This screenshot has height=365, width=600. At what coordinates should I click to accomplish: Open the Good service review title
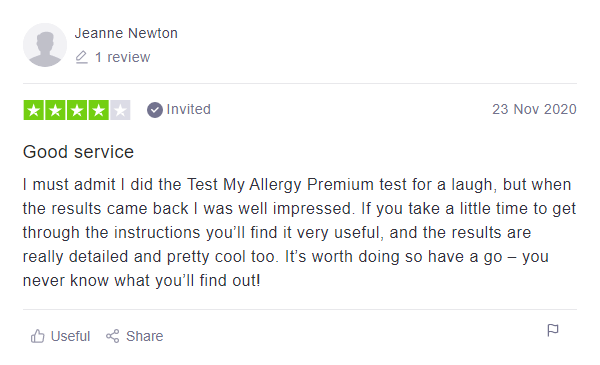pyautogui.click(x=78, y=152)
